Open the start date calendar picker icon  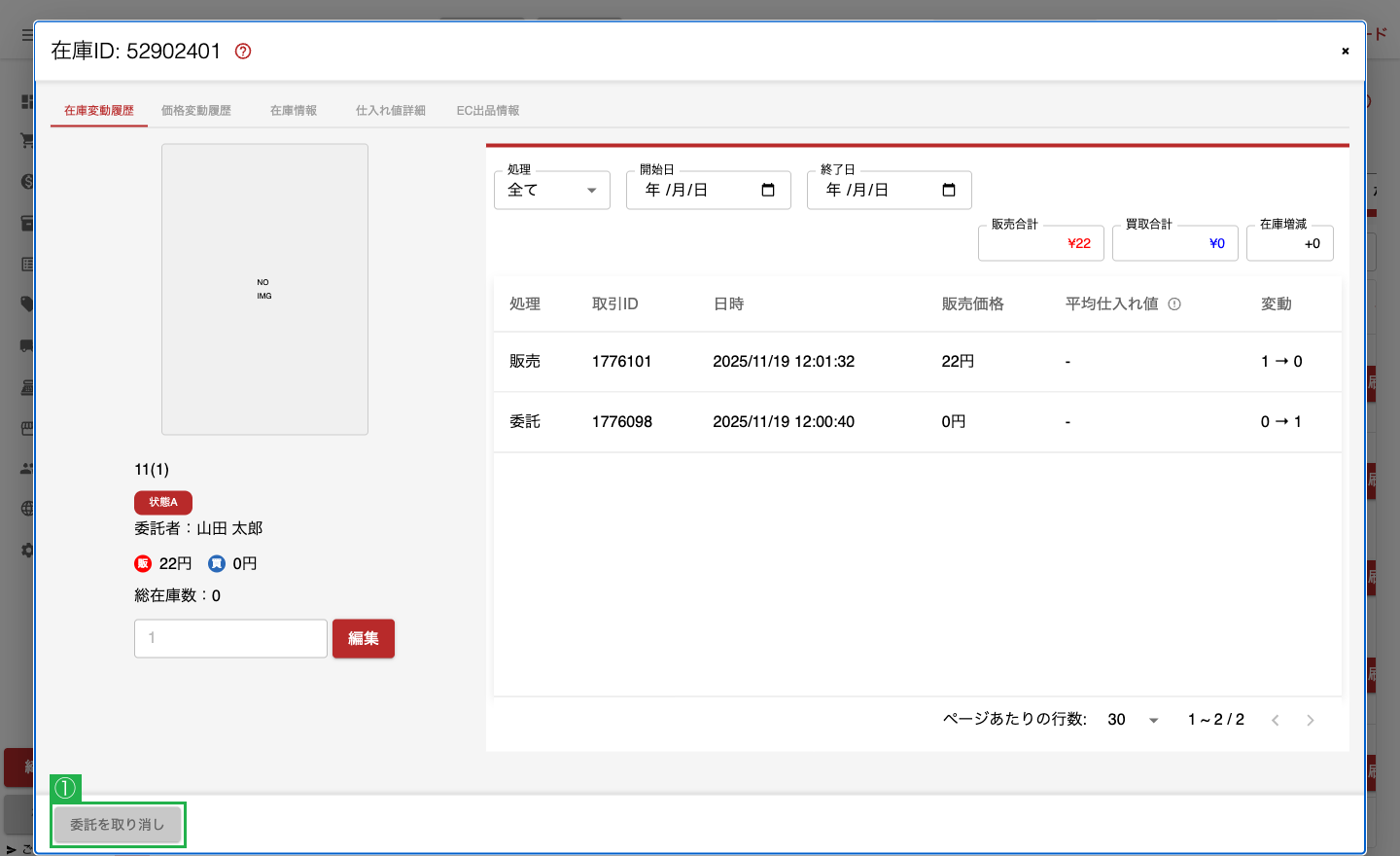point(768,190)
